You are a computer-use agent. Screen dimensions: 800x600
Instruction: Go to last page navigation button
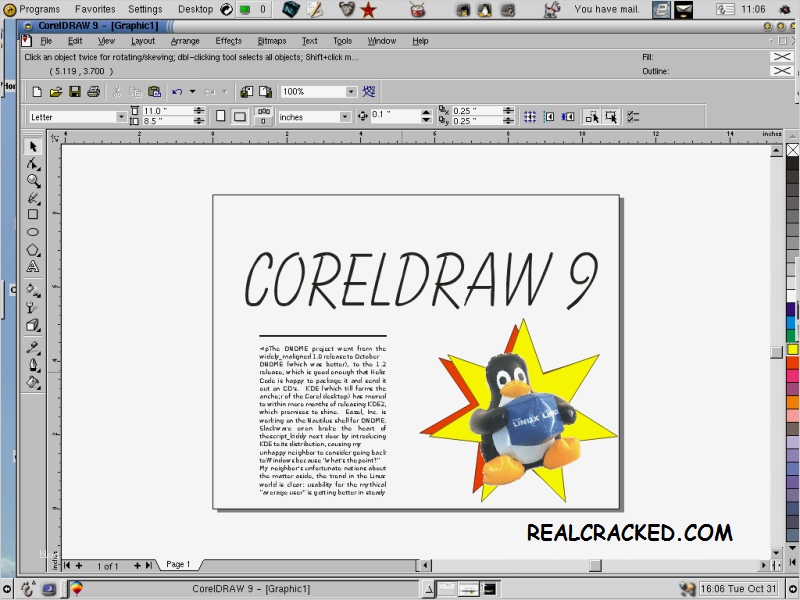click(x=148, y=565)
